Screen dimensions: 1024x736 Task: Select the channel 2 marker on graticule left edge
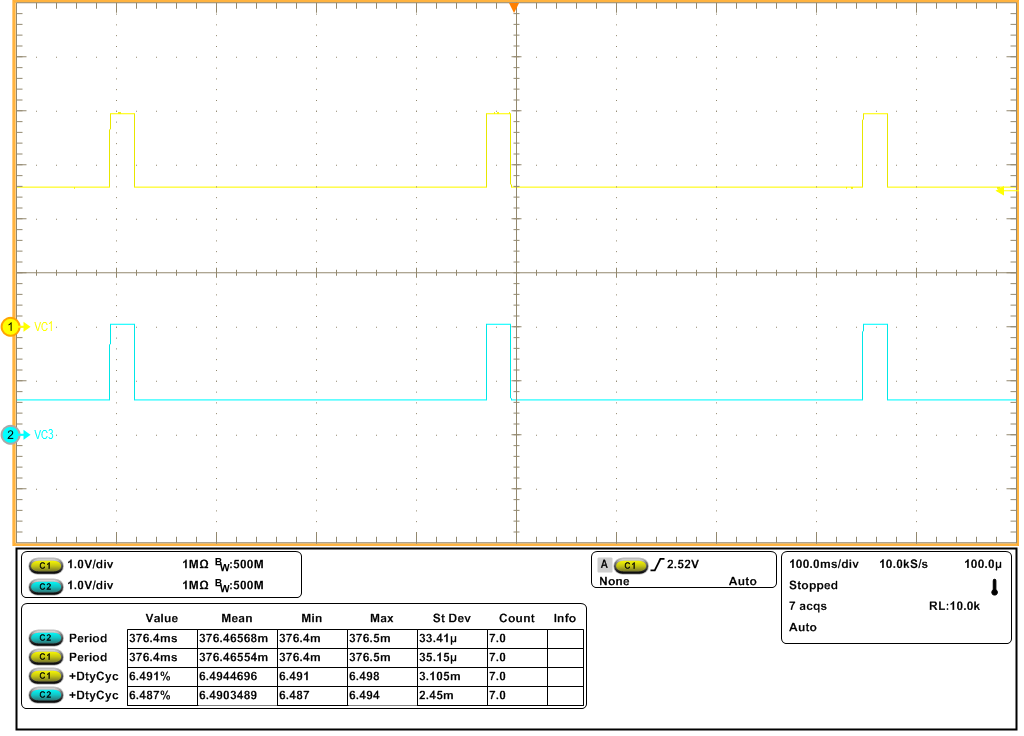click(x=9, y=435)
